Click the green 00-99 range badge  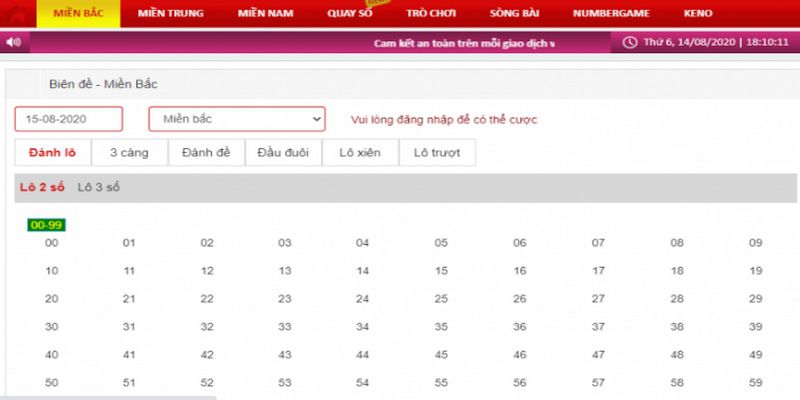46,225
